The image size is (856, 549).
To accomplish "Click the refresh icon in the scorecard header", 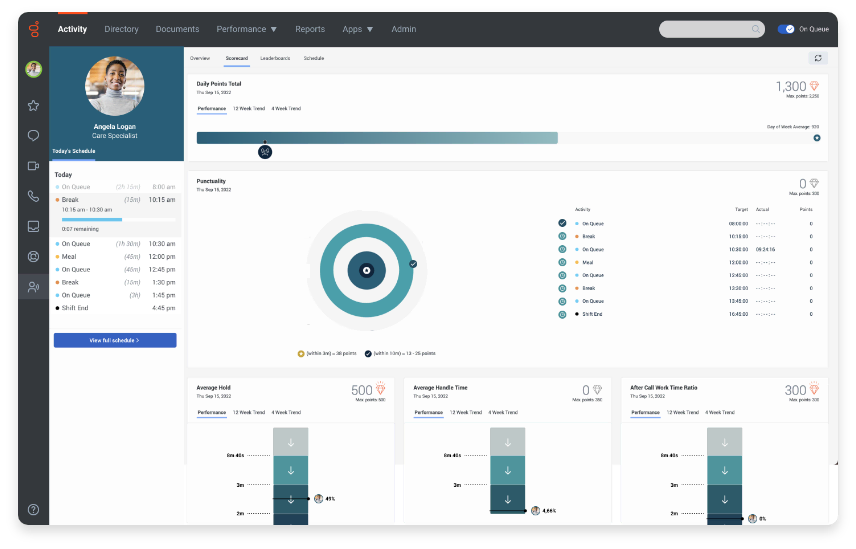I will pos(818,58).
